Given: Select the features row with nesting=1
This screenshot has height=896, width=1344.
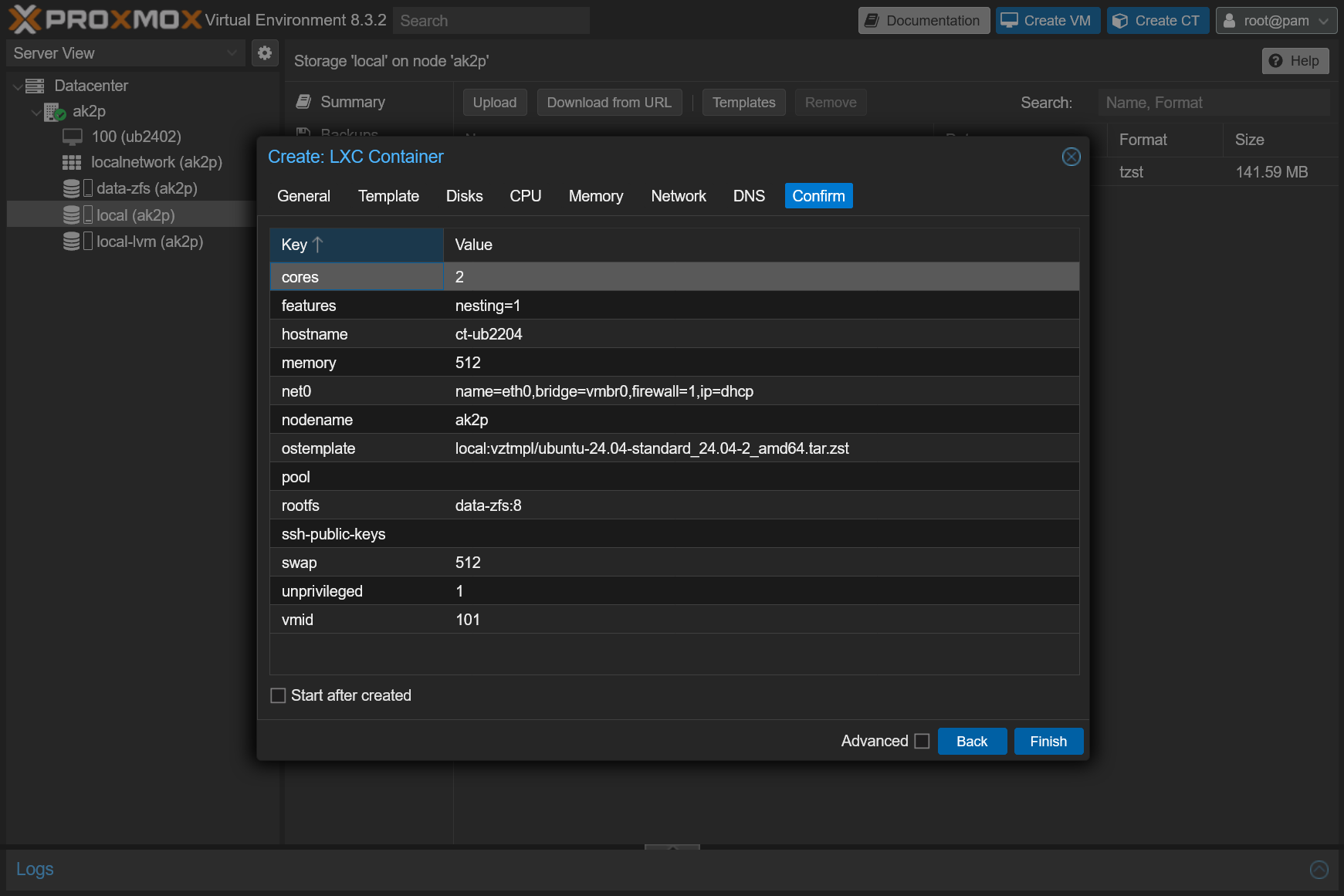Looking at the screenshot, I should pyautogui.click(x=675, y=305).
